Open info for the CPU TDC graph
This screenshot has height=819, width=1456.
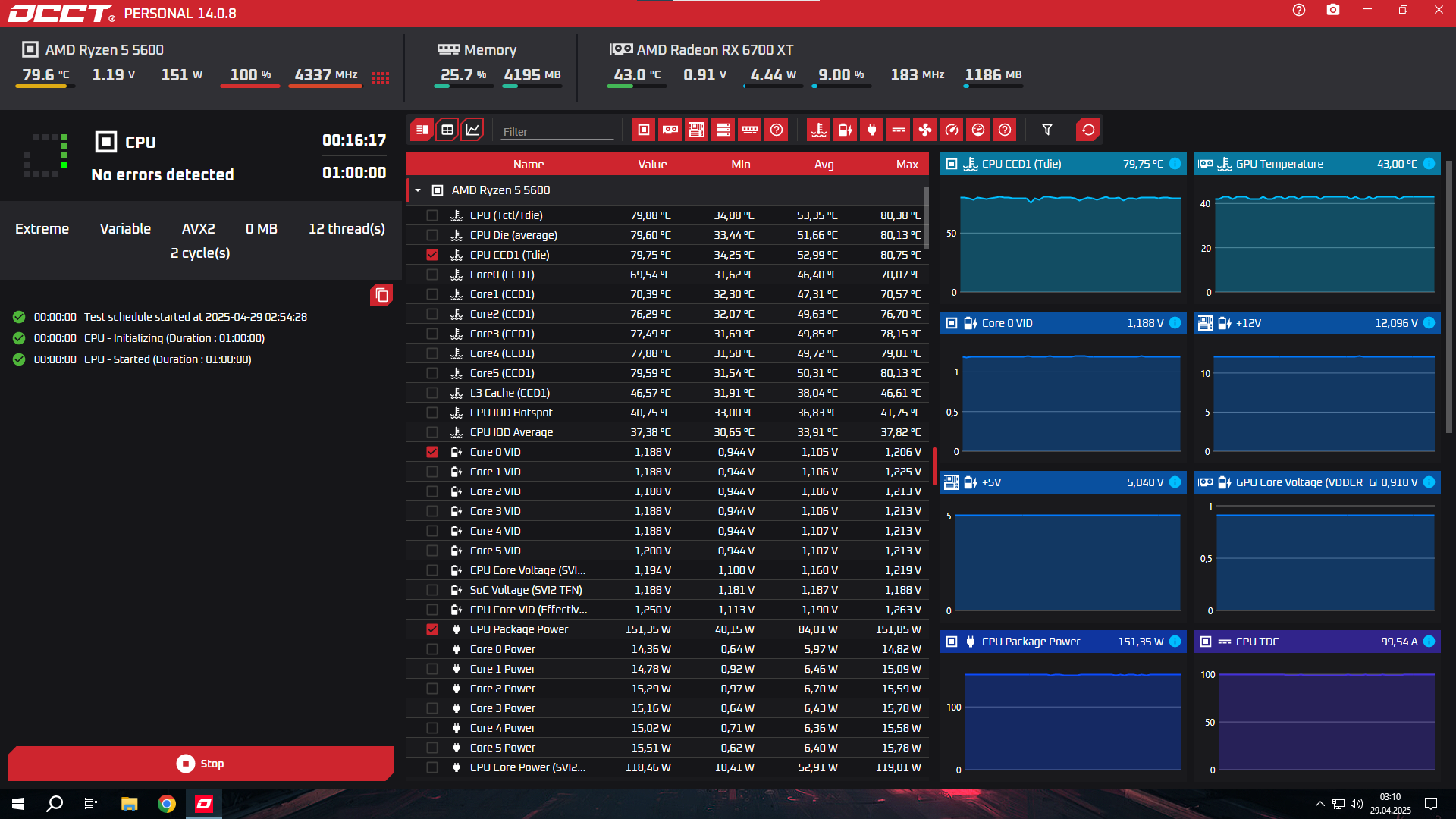(x=1429, y=642)
